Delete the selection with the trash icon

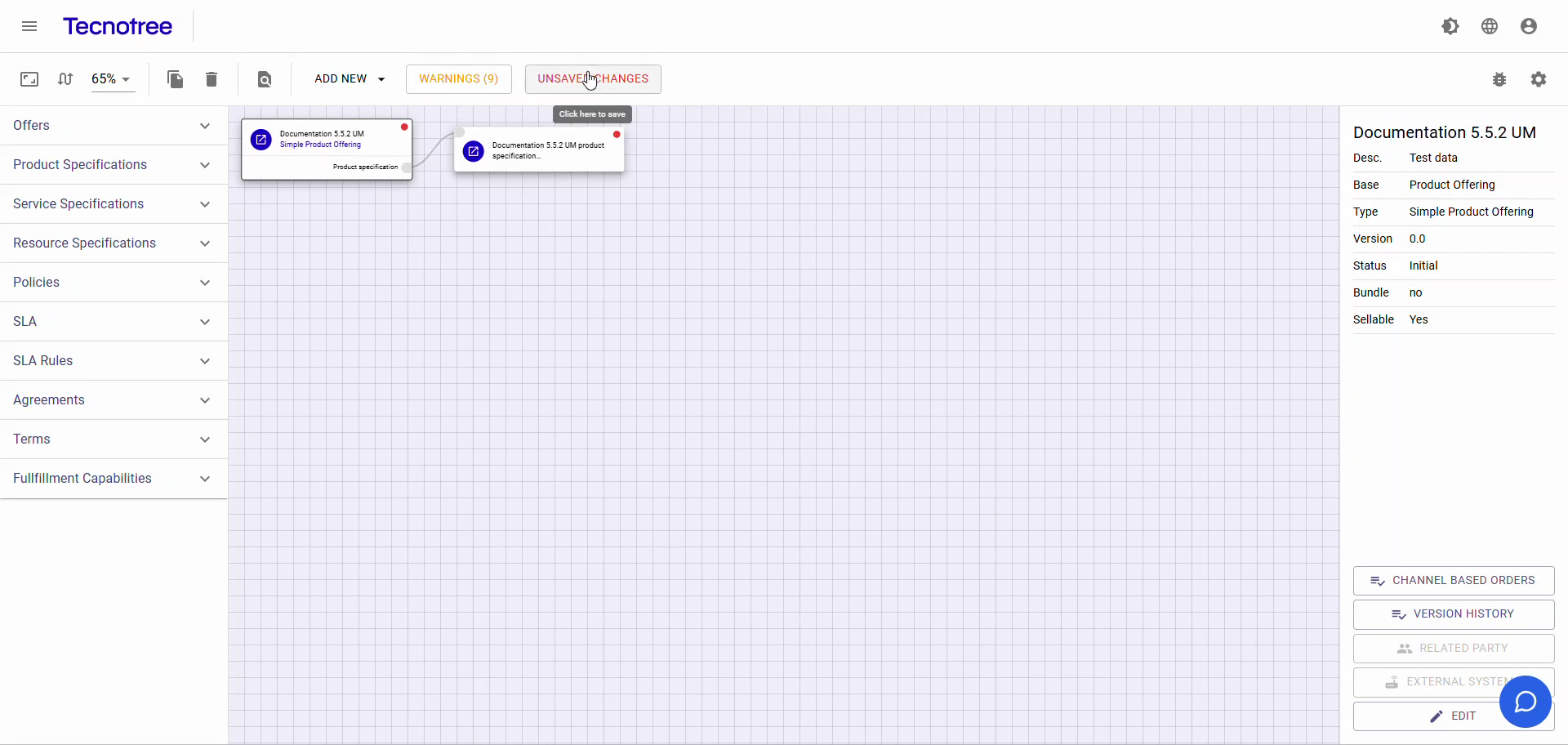tap(212, 79)
